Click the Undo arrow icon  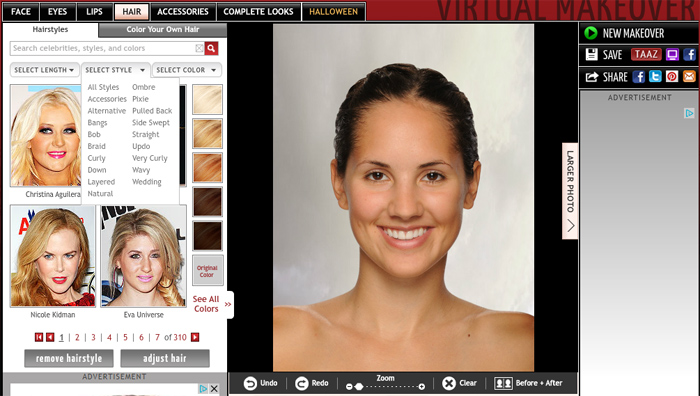coord(250,383)
